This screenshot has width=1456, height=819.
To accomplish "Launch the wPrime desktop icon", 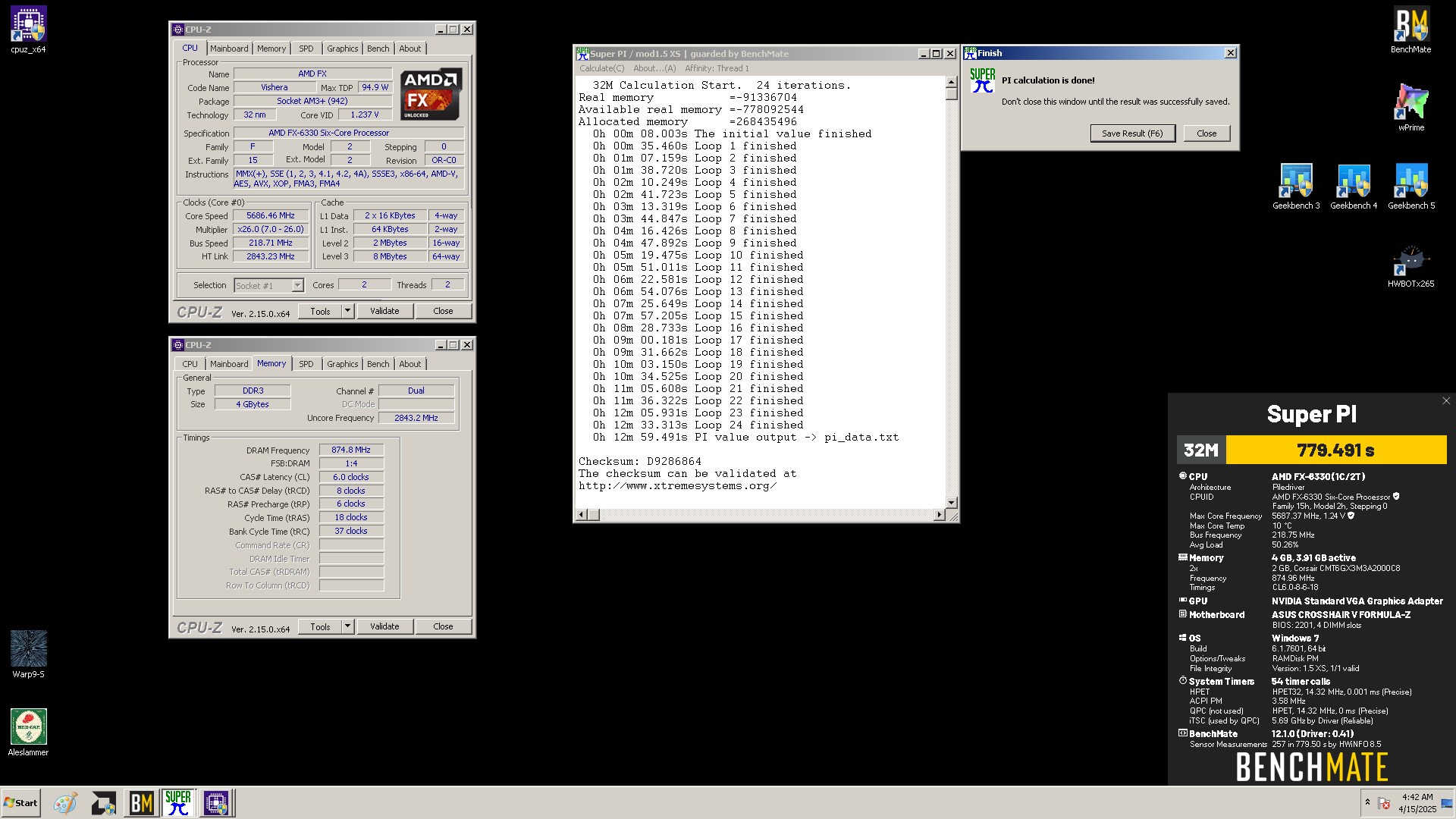I will [1410, 108].
